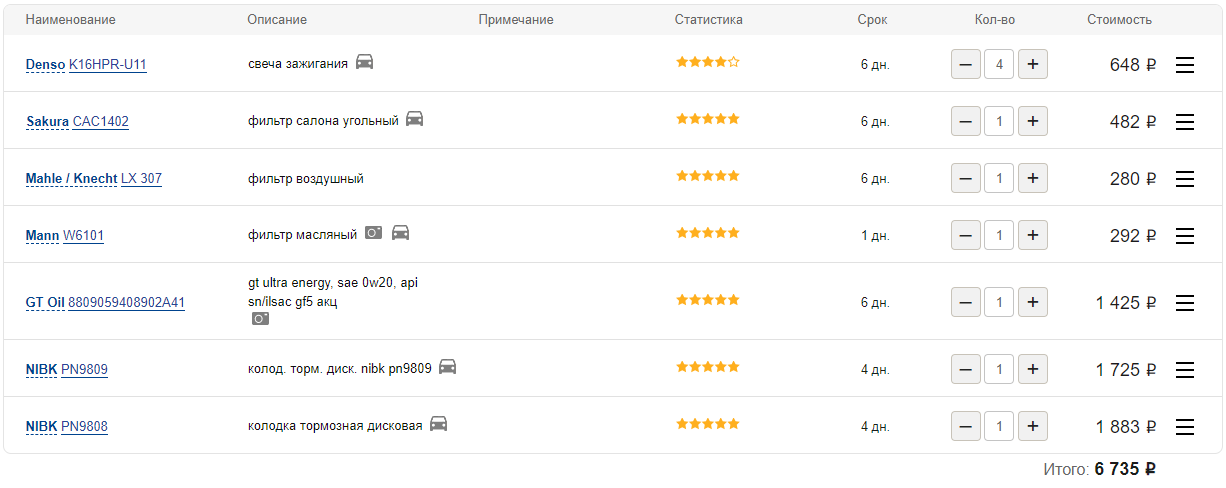Viewport: 1226px width, 488px height.
Task: Increase quantity of Denso K16HPR-U11
Action: coord(1033,65)
